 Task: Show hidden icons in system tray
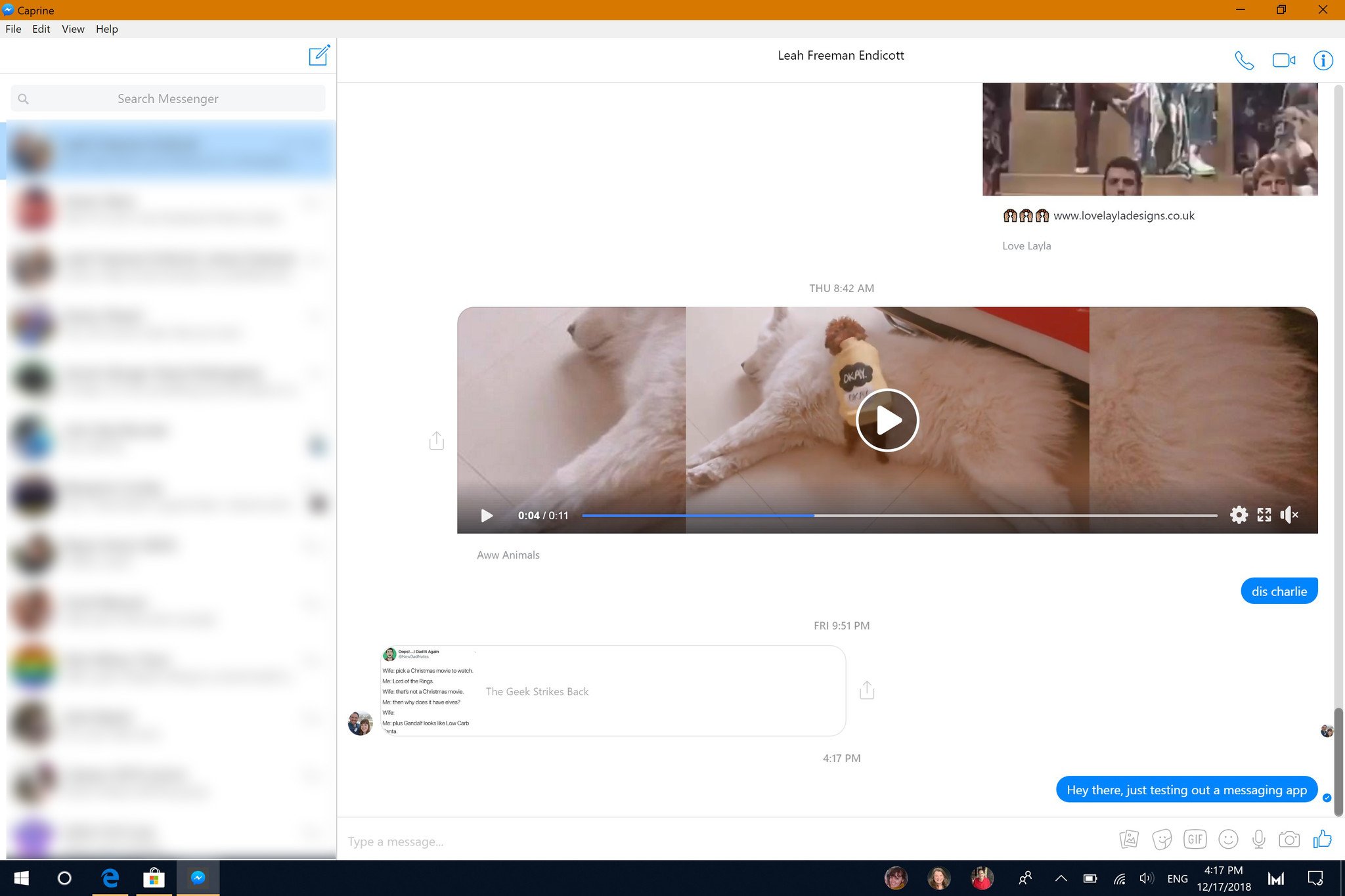(x=1061, y=878)
